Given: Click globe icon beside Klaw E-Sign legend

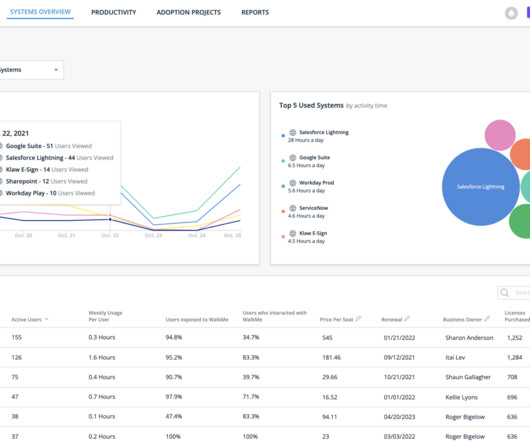Looking at the screenshot, I should click(293, 233).
